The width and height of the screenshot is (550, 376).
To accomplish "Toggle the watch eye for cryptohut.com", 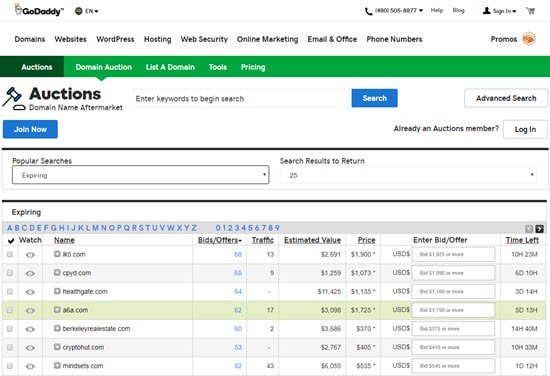I will (30, 348).
